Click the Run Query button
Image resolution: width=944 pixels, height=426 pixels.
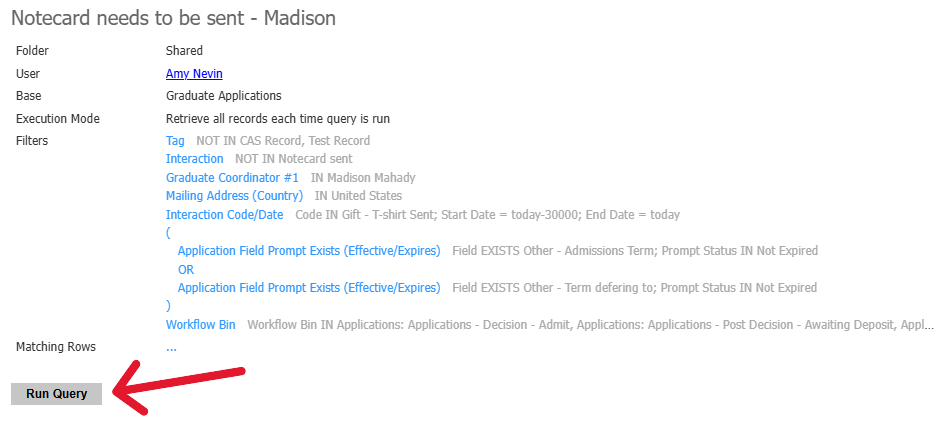(x=56, y=394)
